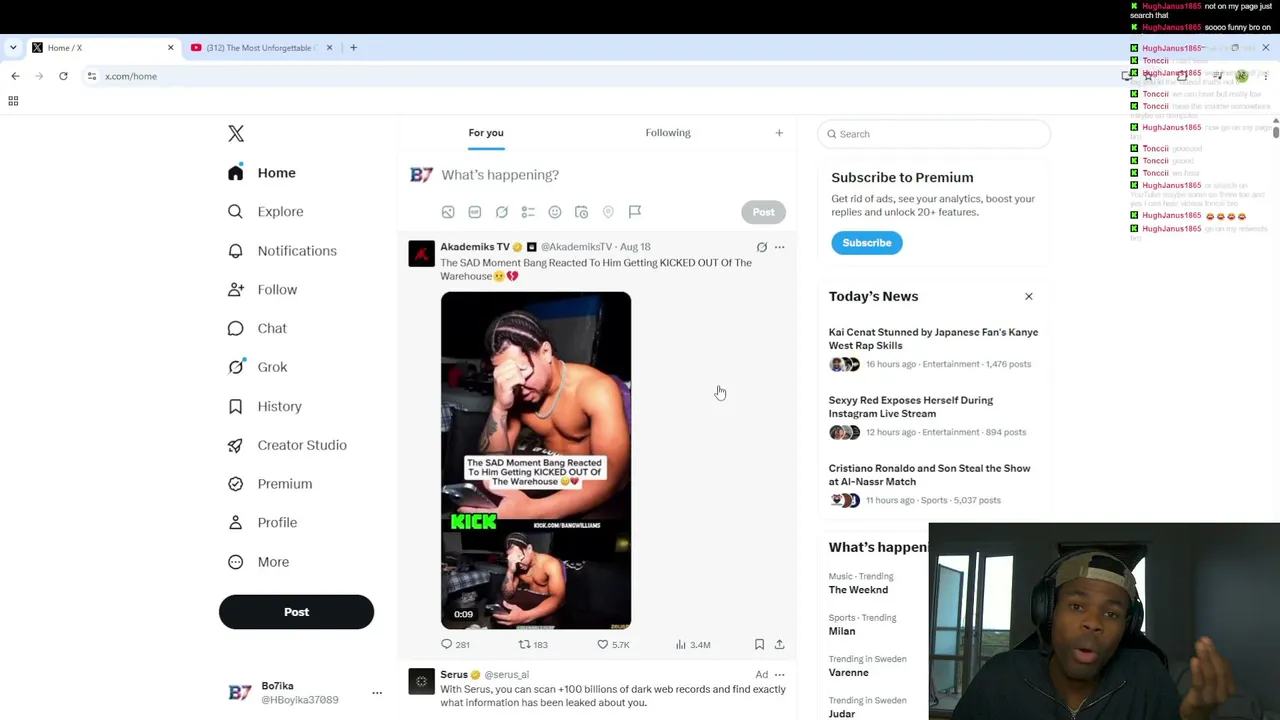Open more options for Akademiks TV post
Viewport: 1280px width, 720px height.
coord(780,247)
